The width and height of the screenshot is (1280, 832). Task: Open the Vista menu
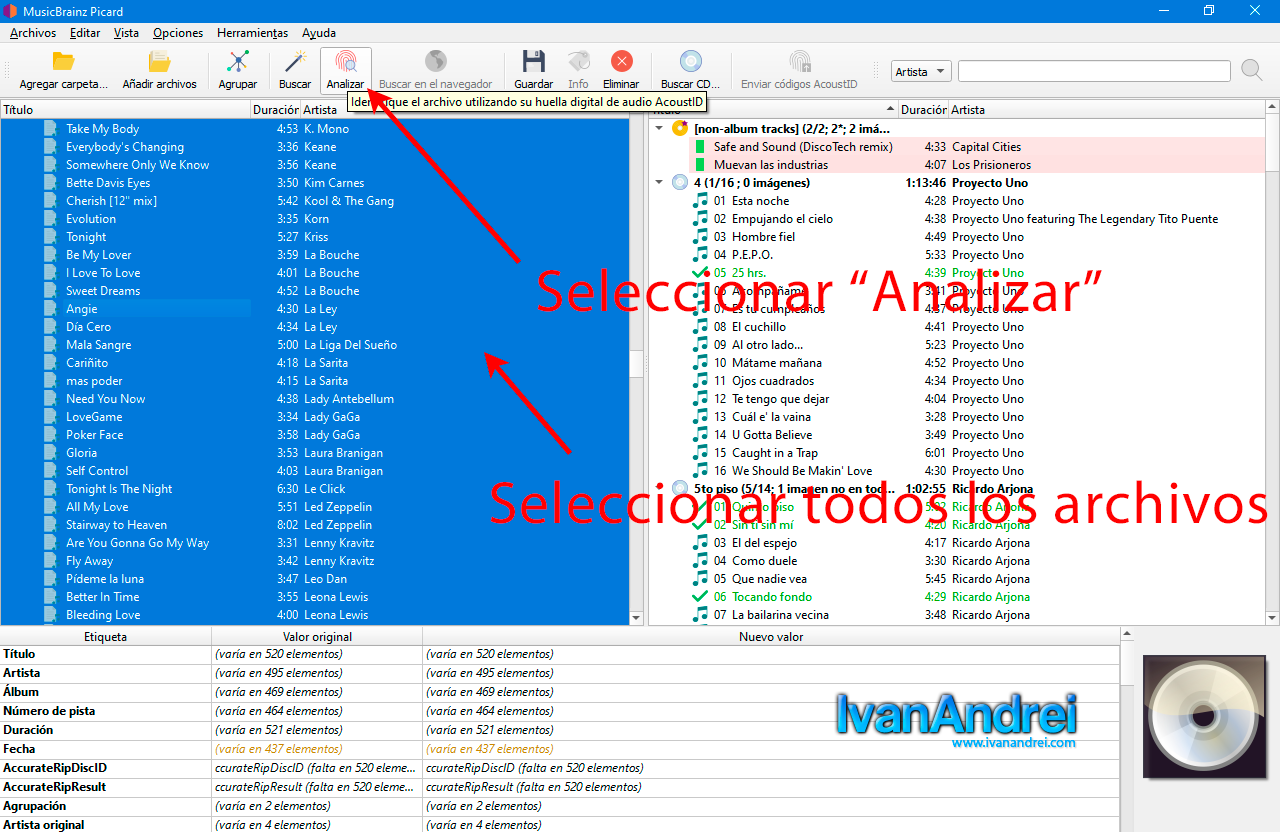tap(126, 33)
